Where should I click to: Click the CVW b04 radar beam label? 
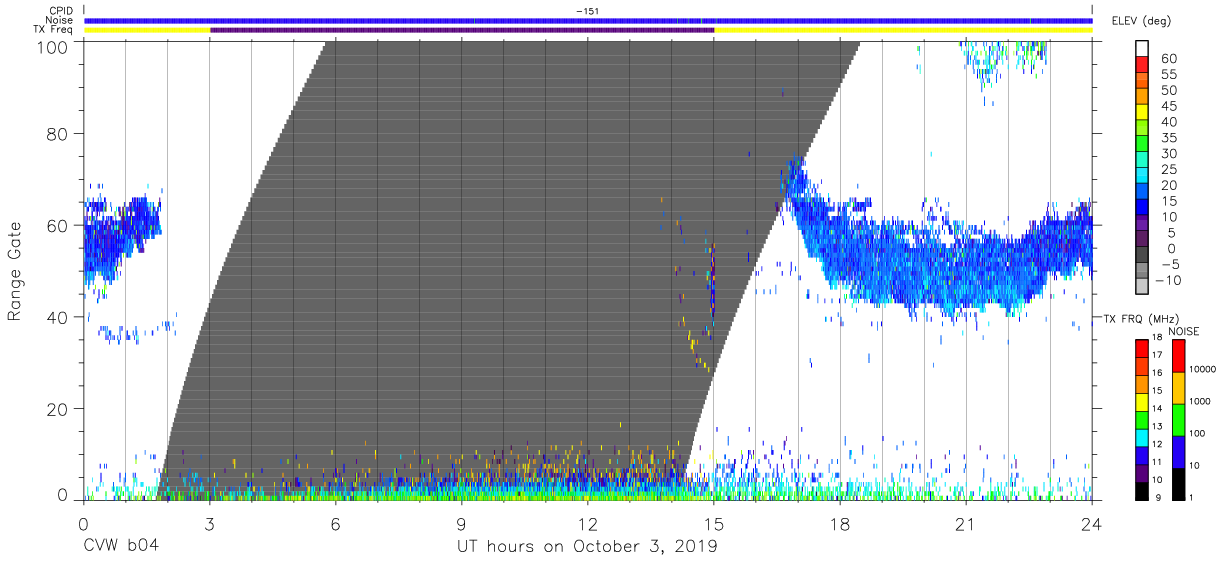click(x=121, y=546)
